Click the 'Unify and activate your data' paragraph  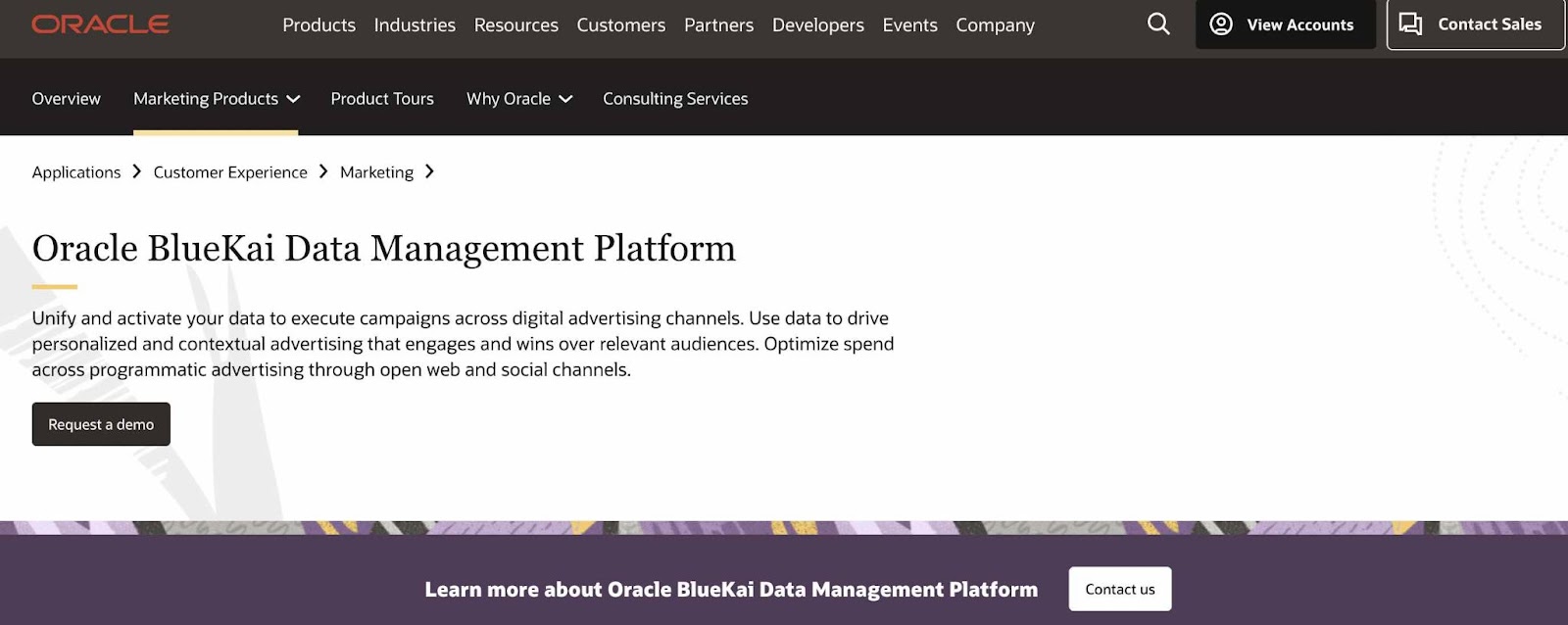point(463,344)
